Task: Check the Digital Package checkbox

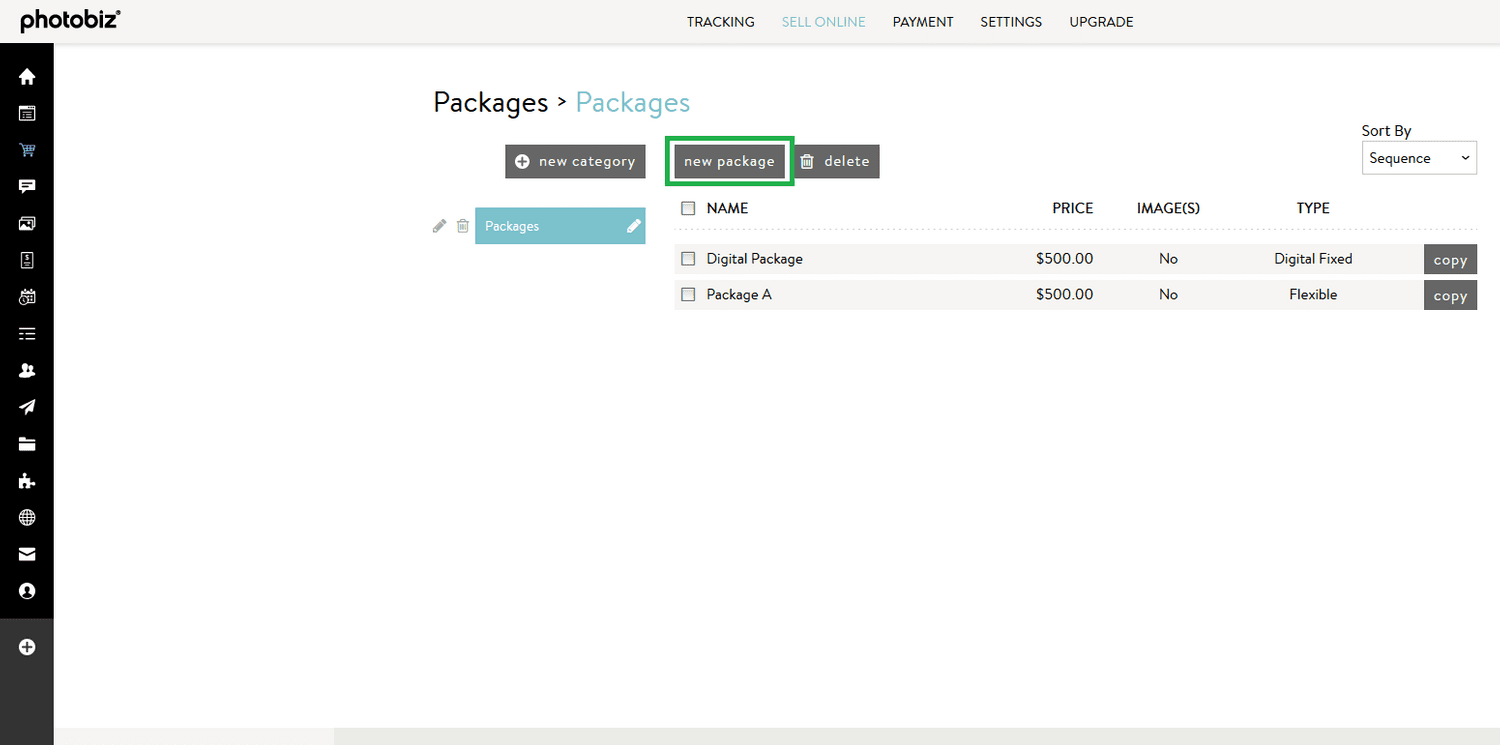Action: 687,258
